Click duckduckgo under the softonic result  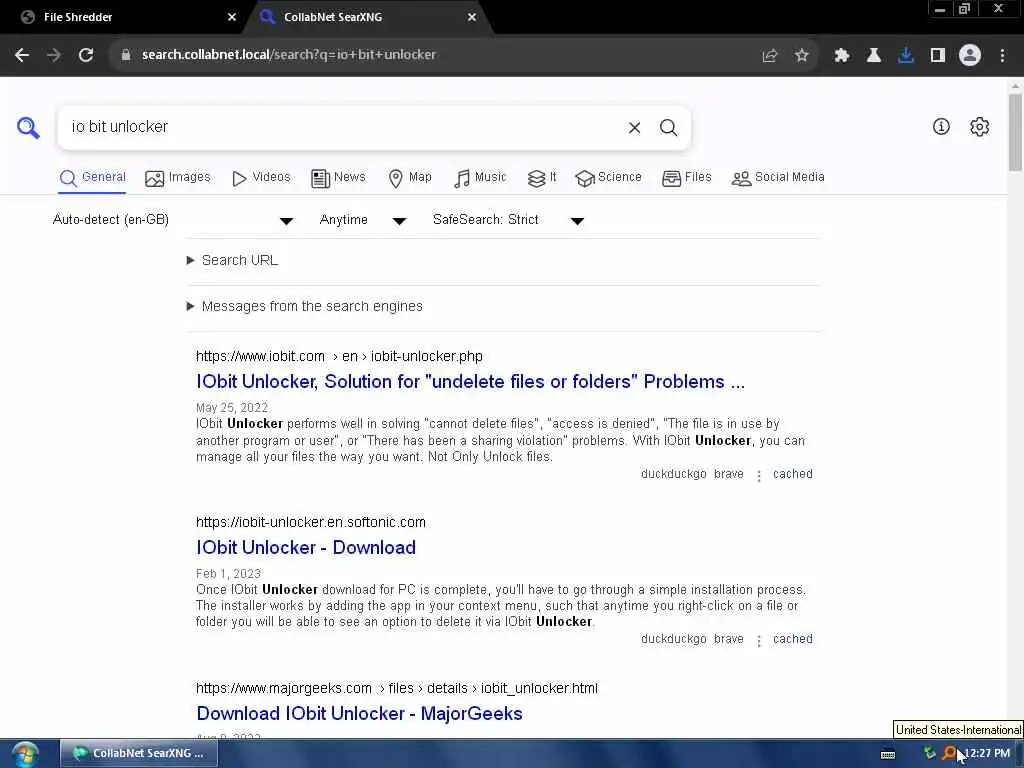673,639
